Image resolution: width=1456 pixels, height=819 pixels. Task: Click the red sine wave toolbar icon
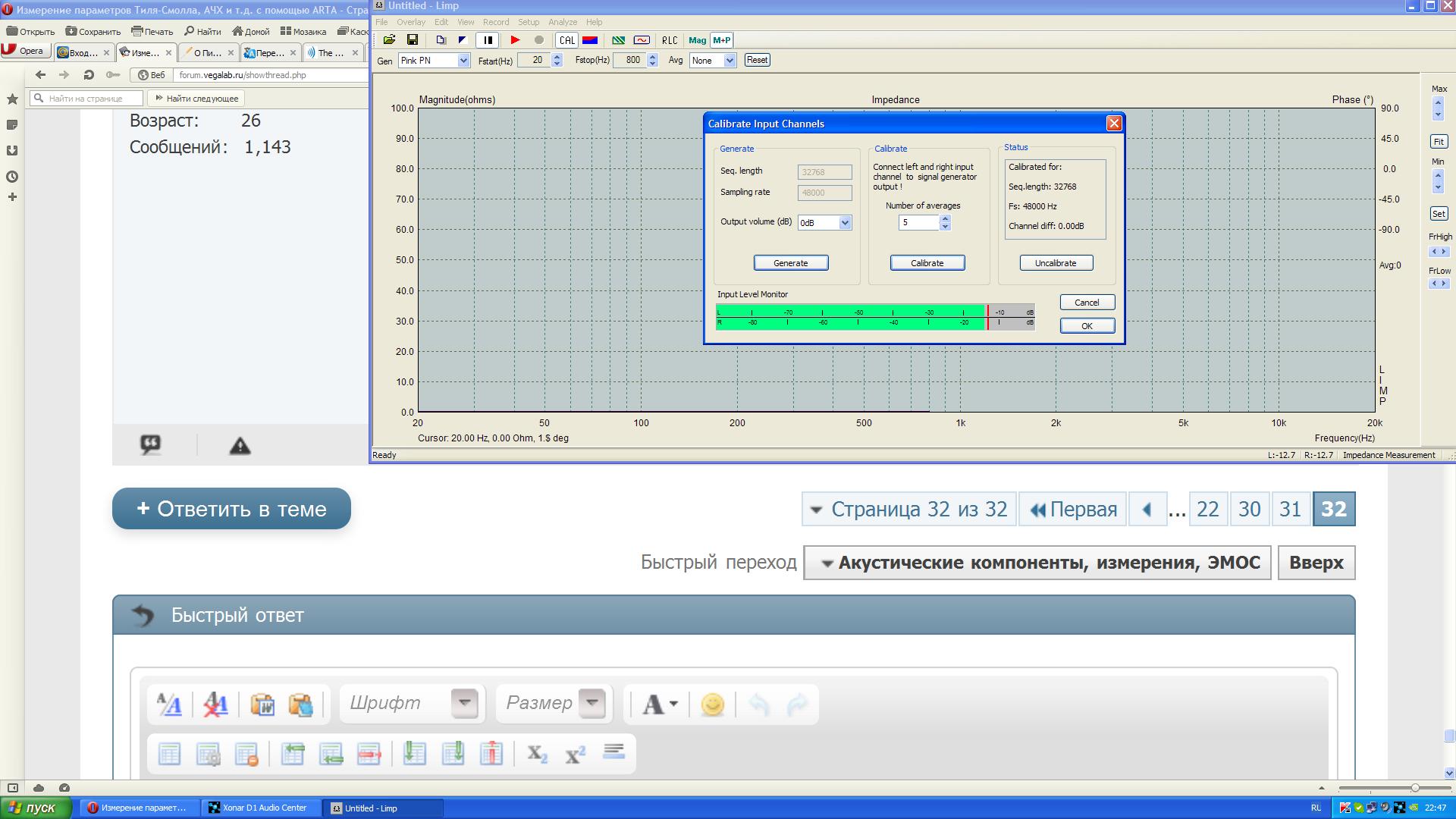(642, 40)
